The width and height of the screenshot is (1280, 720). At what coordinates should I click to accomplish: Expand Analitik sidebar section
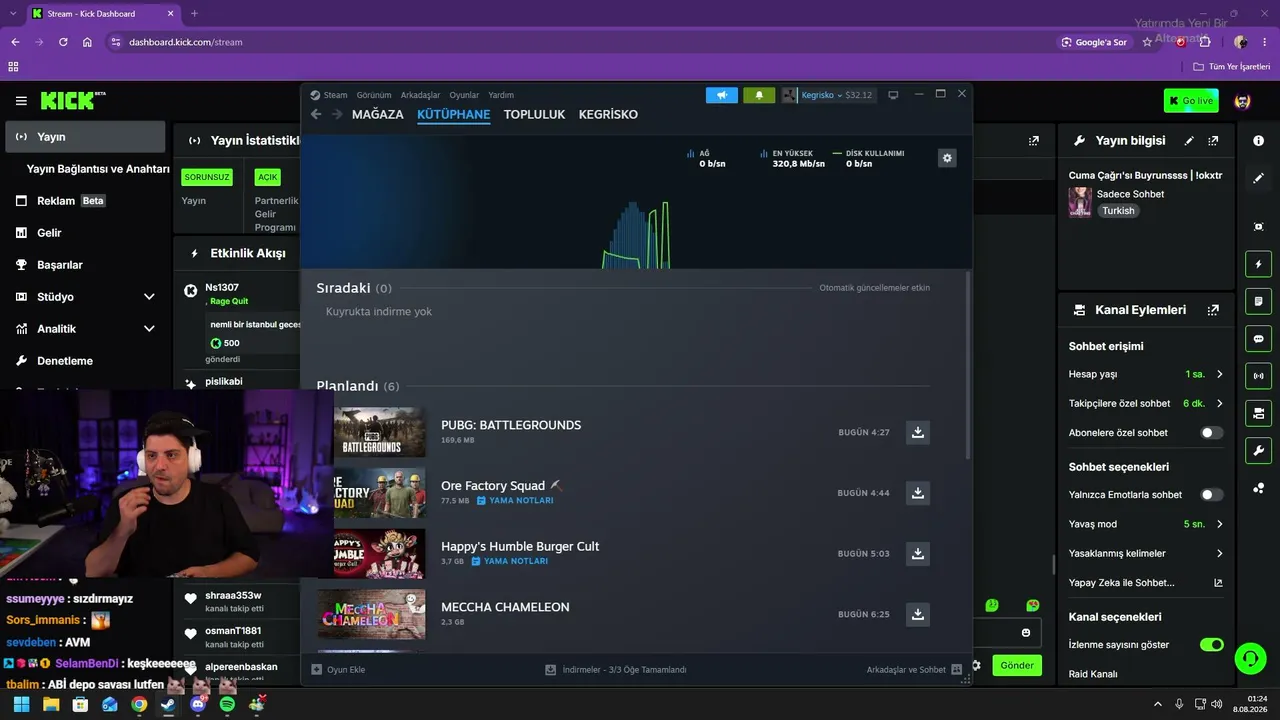(x=149, y=329)
